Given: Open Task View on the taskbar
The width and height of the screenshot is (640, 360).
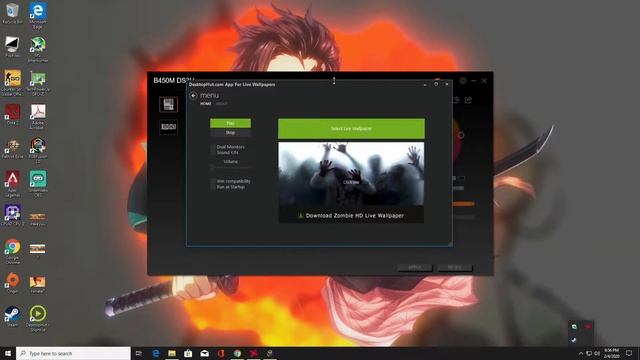Looking at the screenshot, I should click(139, 353).
